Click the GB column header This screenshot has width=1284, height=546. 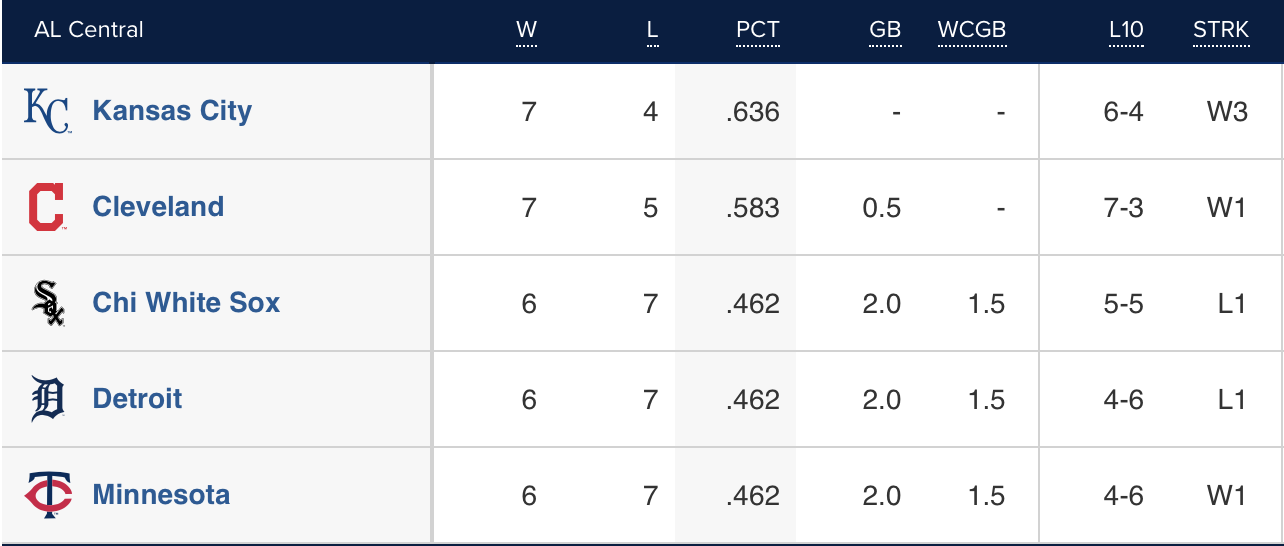pos(884,30)
